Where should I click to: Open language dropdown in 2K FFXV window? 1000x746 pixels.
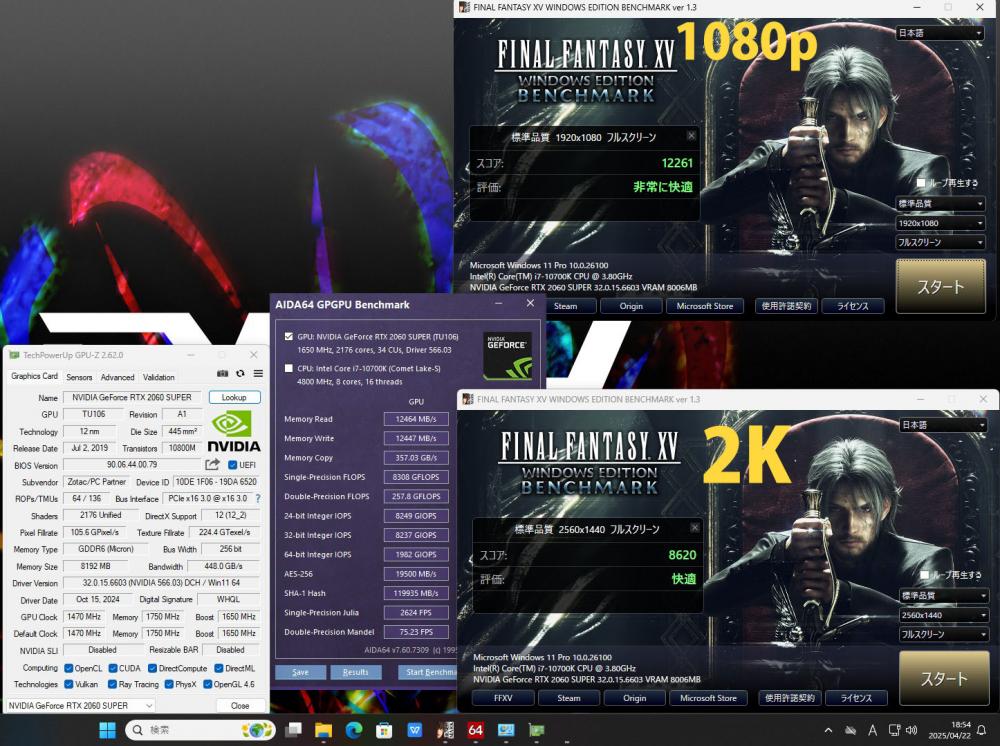point(943,425)
